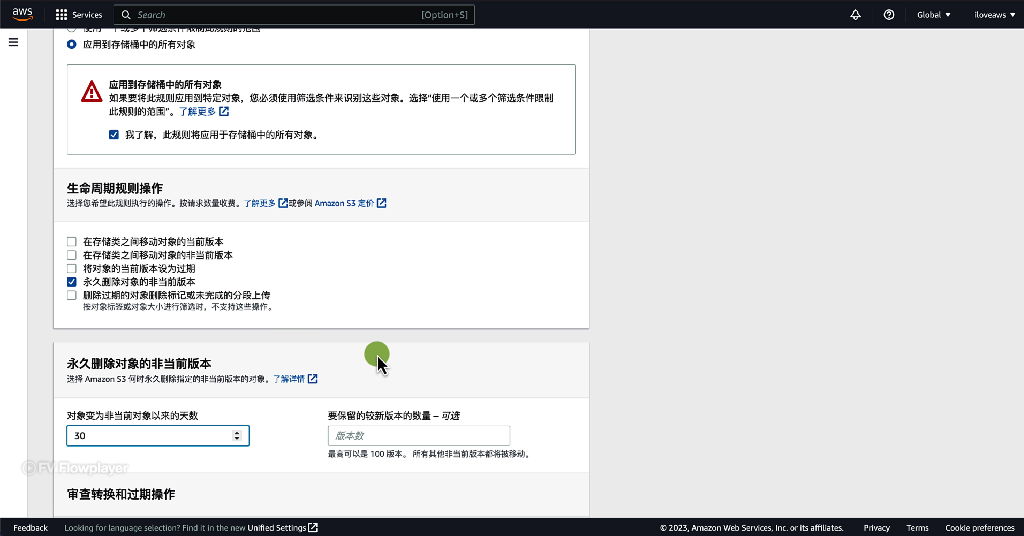Open the 'Amazon S3 定价' link
Viewport: 1024px width, 536px height.
point(344,203)
